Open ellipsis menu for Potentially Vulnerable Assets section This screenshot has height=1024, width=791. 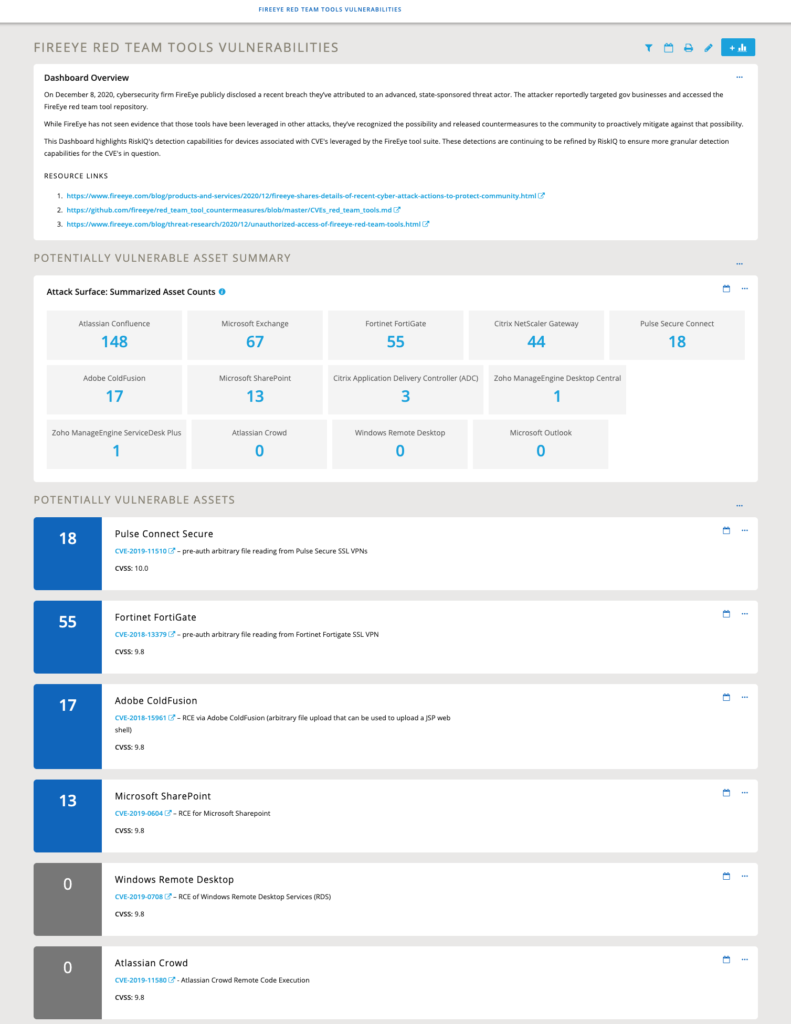coord(739,505)
